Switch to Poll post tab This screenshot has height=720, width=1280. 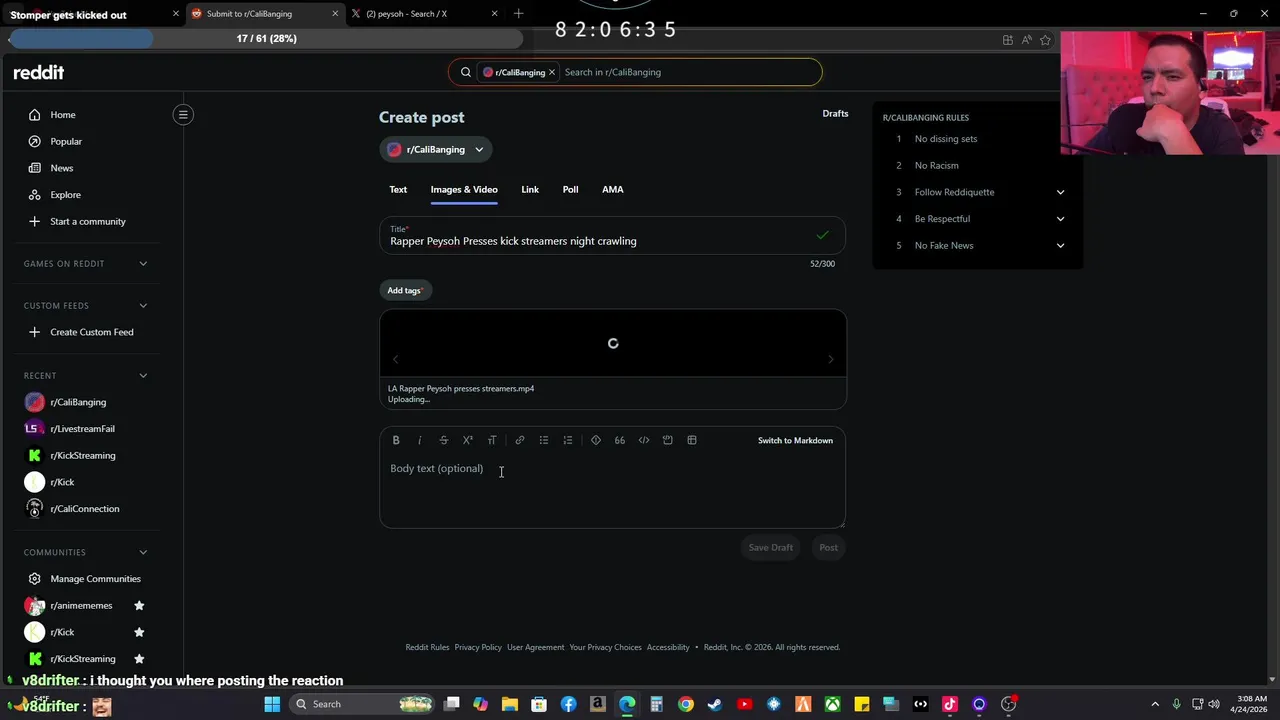click(x=570, y=189)
